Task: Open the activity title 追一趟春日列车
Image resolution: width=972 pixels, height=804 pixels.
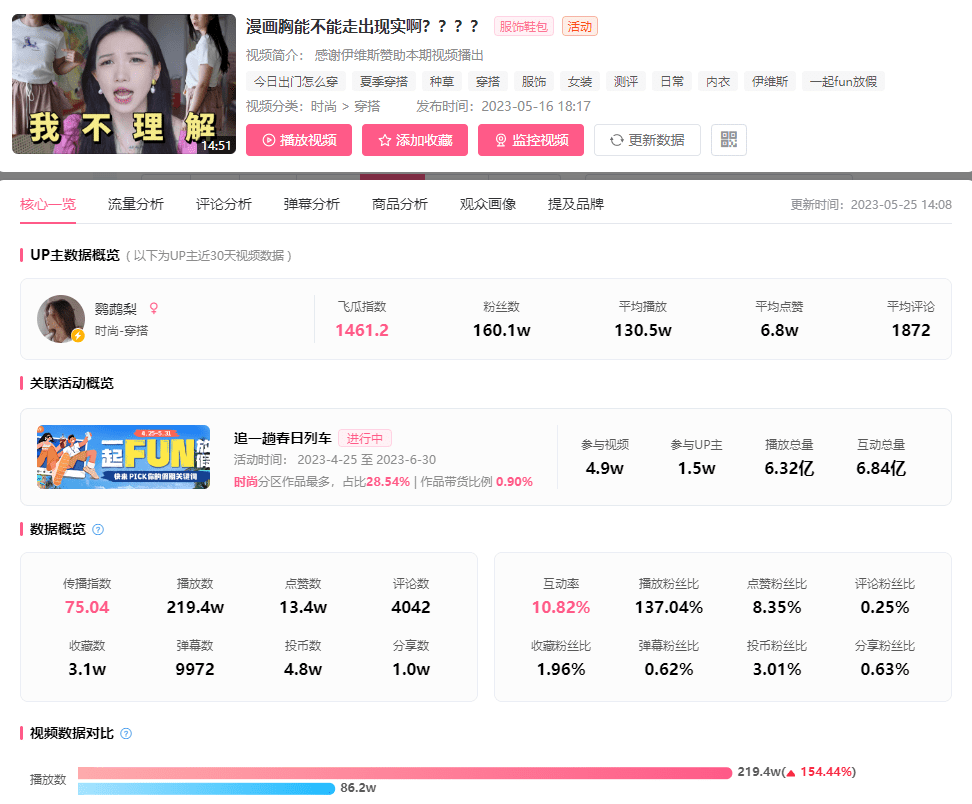Action: (x=283, y=438)
